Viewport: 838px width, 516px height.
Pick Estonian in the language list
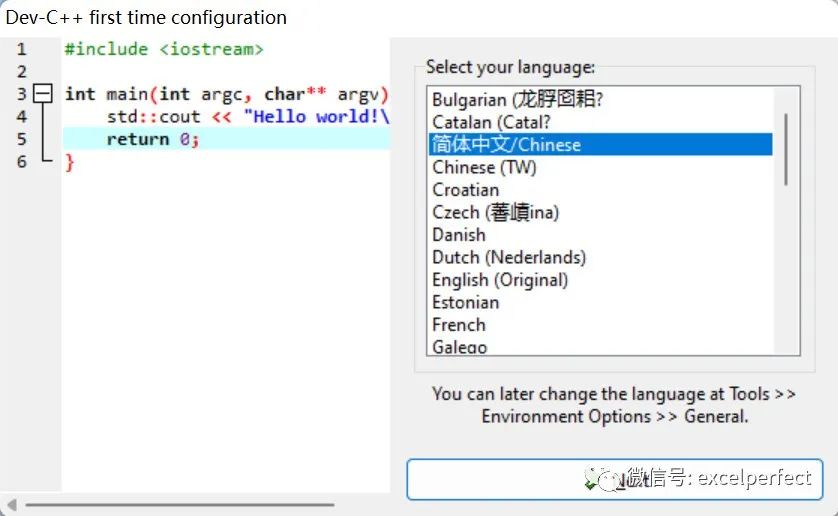601,302
